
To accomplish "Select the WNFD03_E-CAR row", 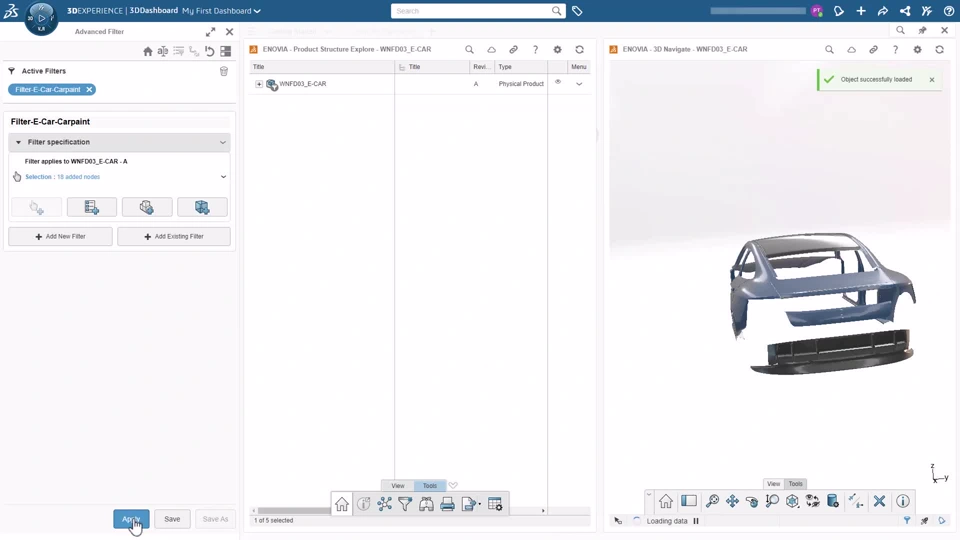I will (x=419, y=84).
